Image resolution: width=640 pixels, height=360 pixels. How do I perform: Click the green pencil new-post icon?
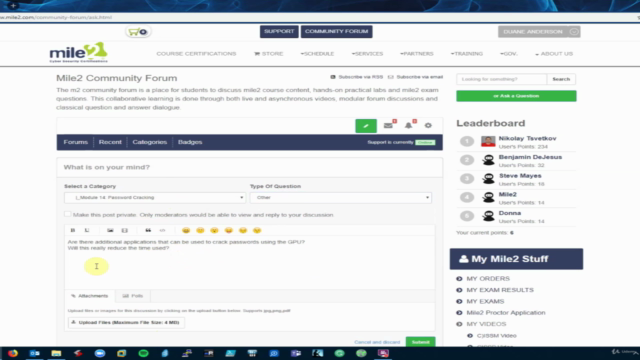click(x=366, y=126)
